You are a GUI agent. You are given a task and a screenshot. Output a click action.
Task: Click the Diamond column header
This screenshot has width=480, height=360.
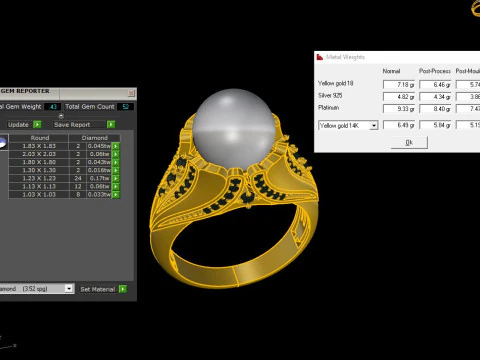point(94,138)
